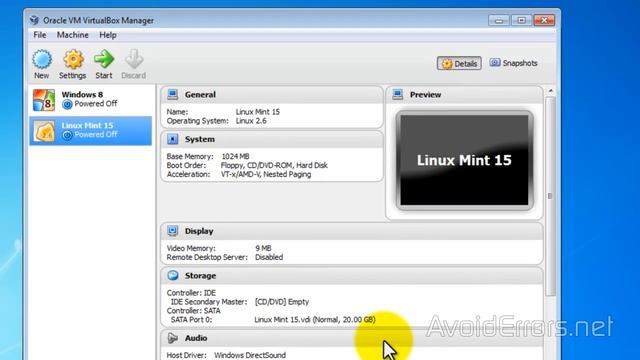Open the Machine menu
640x360 pixels.
(x=73, y=35)
